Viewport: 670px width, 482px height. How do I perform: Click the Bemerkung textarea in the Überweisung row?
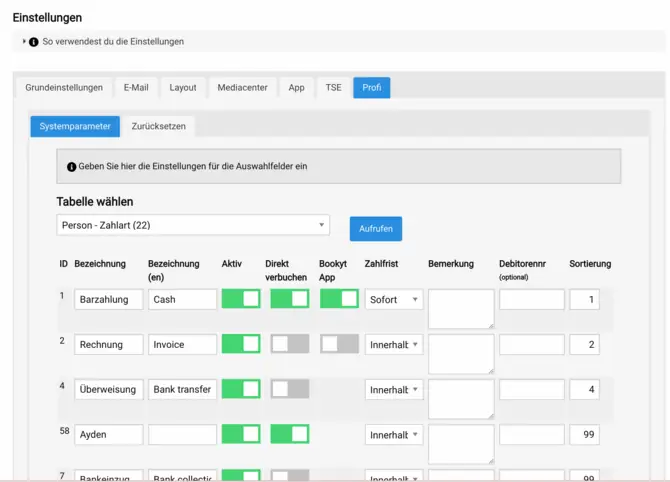(x=461, y=399)
